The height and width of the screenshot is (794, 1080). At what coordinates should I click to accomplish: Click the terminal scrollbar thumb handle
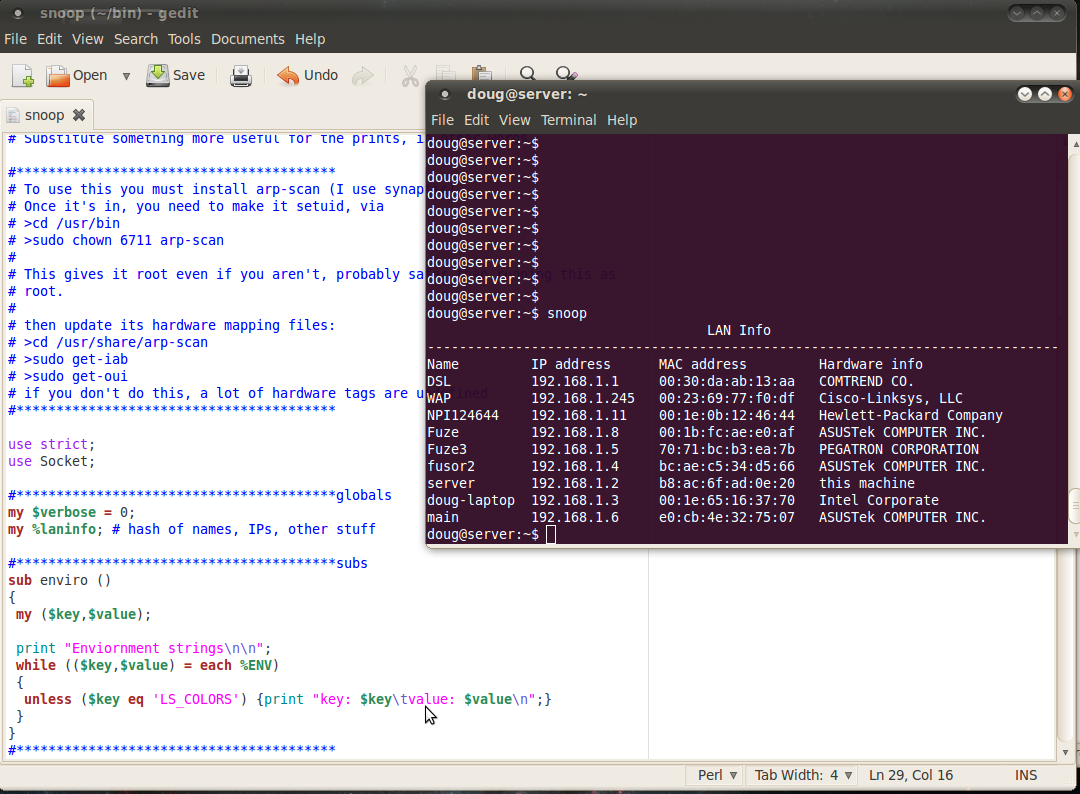tap(1074, 507)
